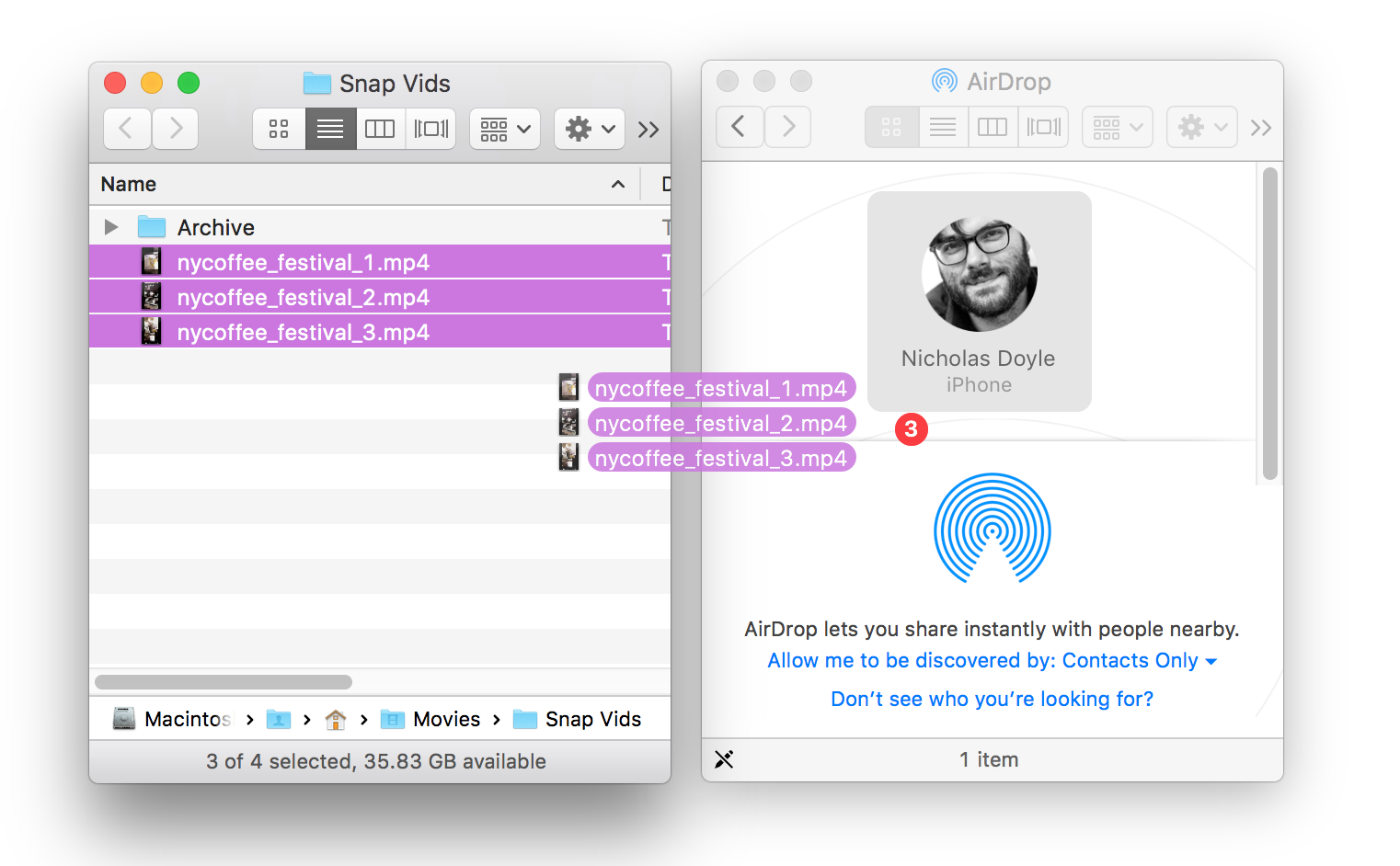This screenshot has width=1400, height=866.
Task: Select nycoffee_festival_1.mp4 in file list
Action: pyautogui.click(x=380, y=262)
